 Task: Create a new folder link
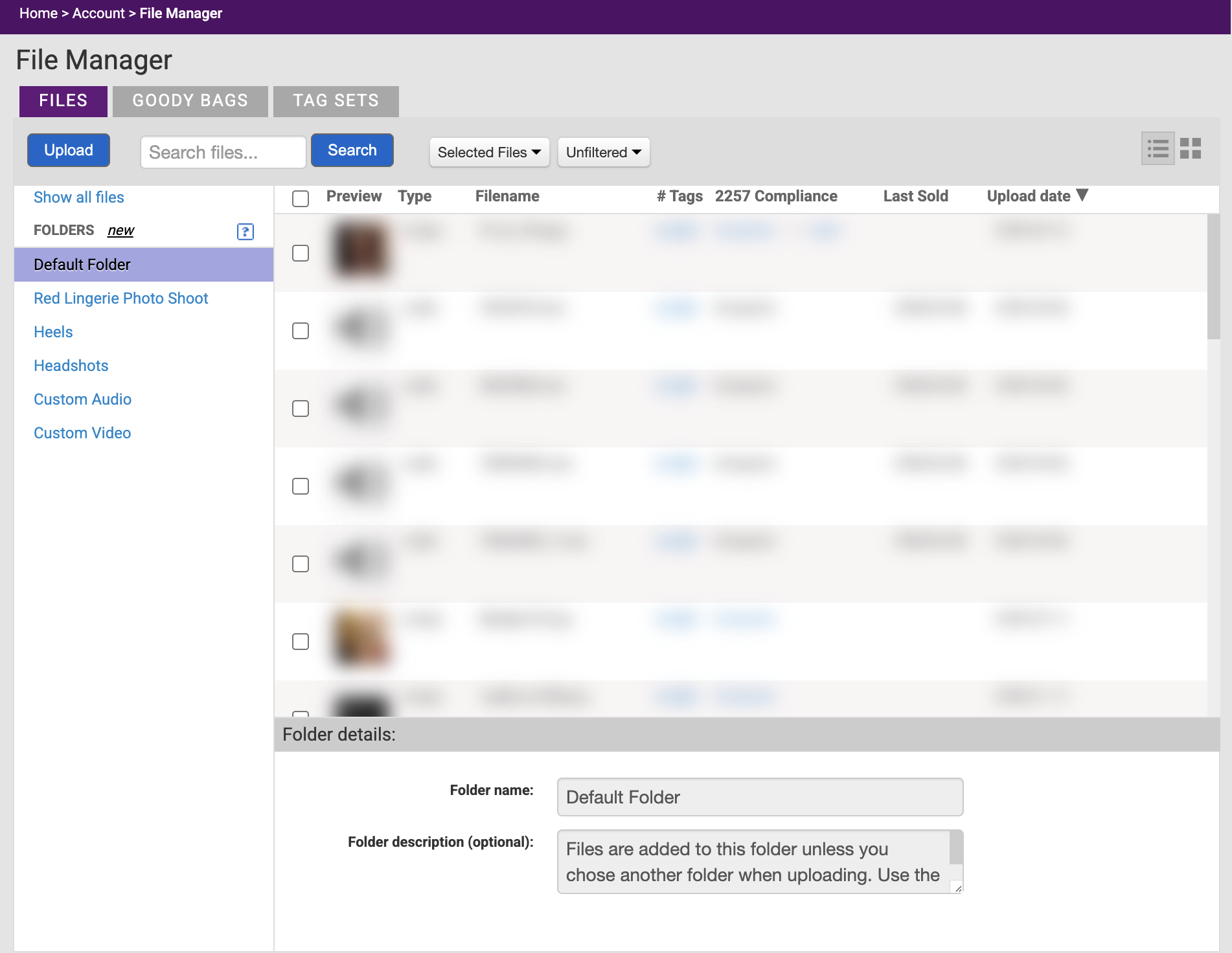[x=121, y=230]
